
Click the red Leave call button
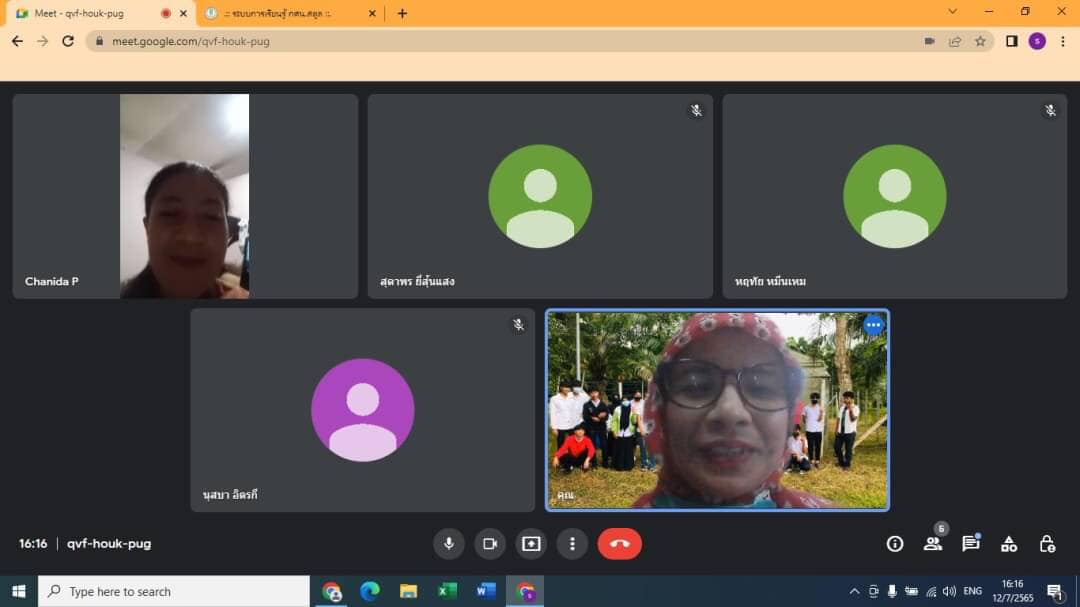click(x=620, y=544)
